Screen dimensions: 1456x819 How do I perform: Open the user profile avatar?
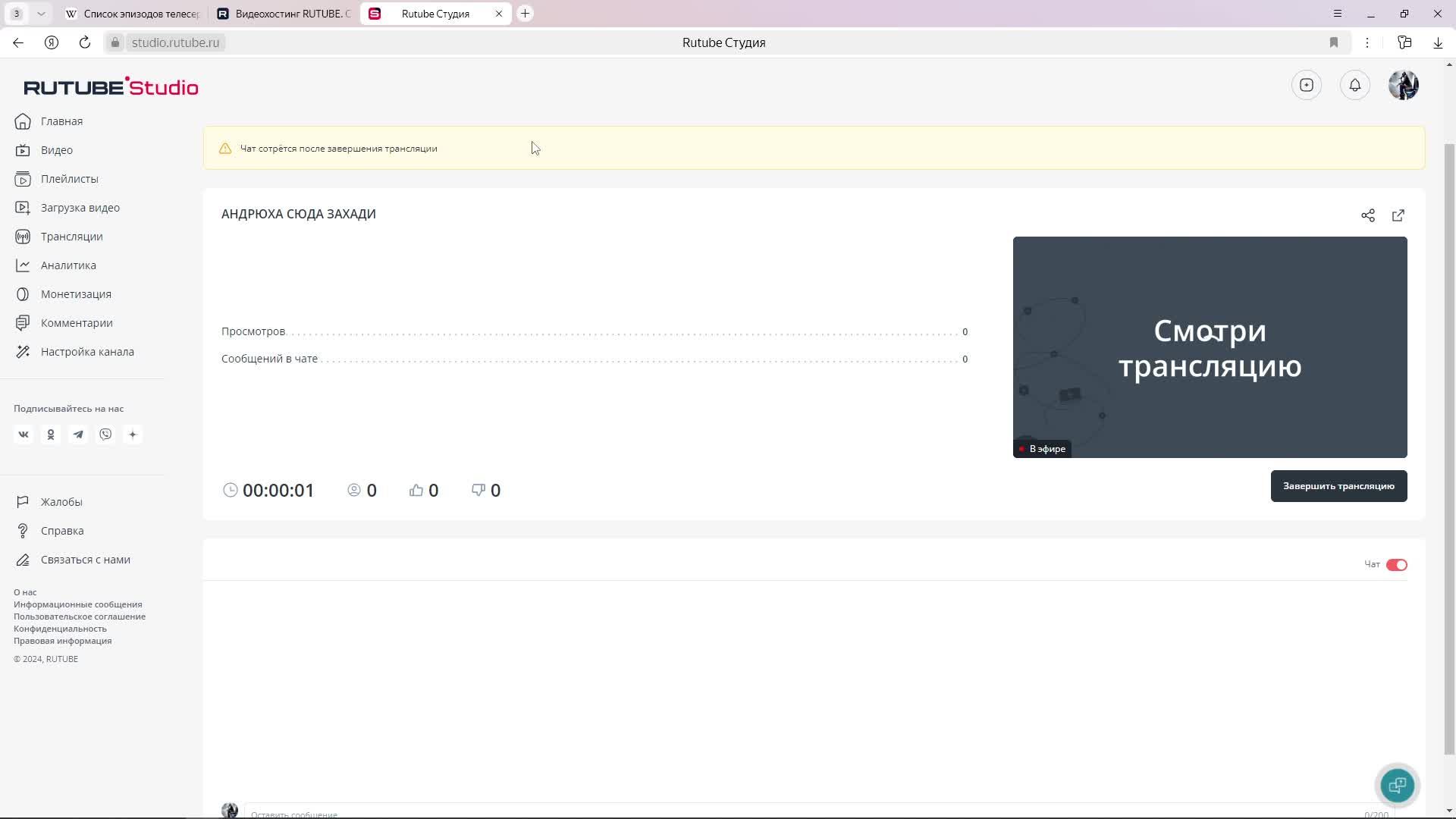1404,85
